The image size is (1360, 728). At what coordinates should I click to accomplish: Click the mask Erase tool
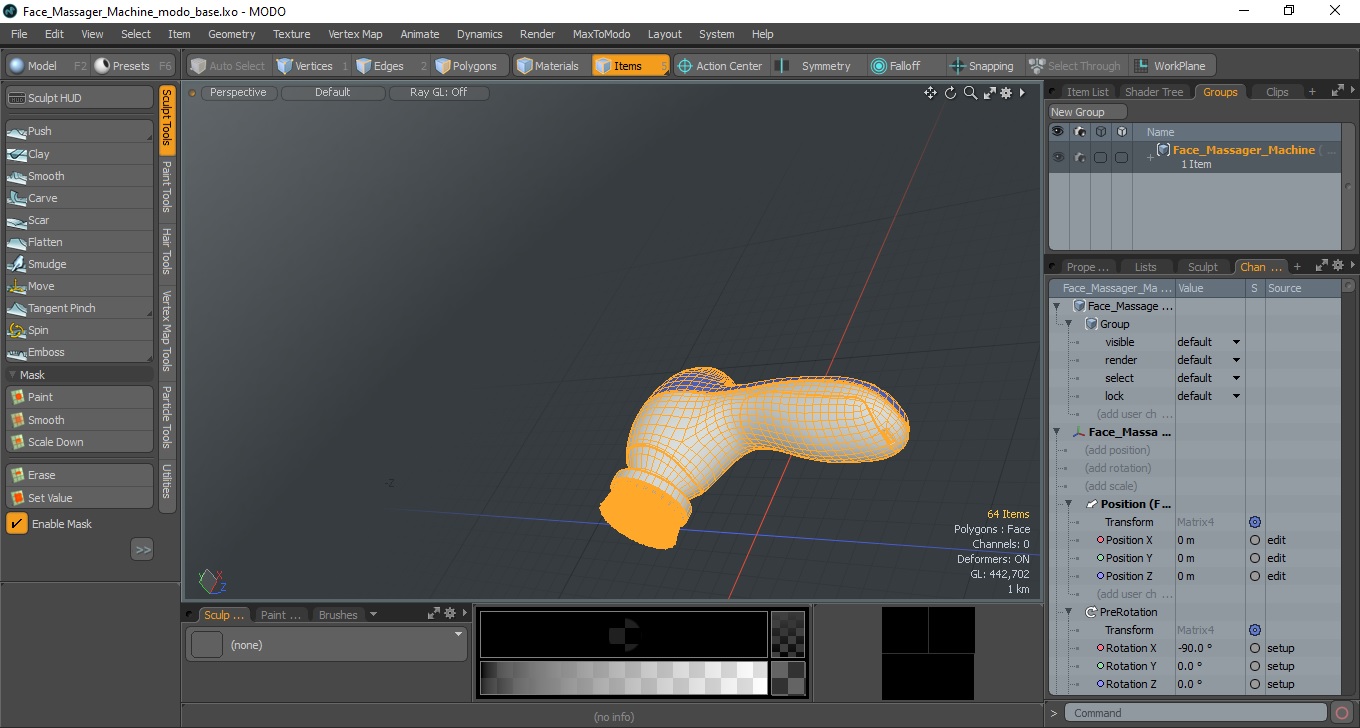click(x=79, y=475)
